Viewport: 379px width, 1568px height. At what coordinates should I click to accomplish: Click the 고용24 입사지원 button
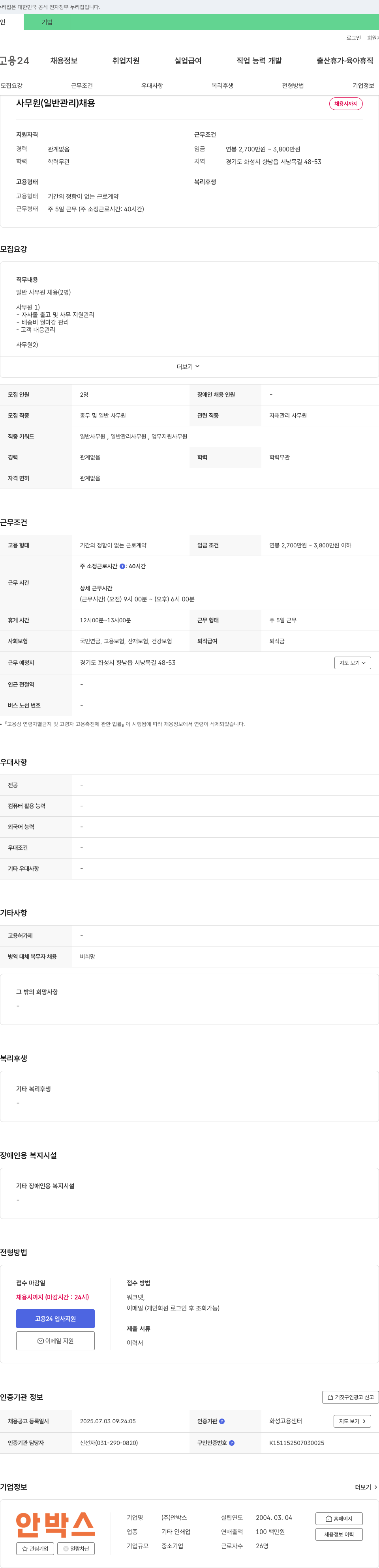coord(55,1318)
